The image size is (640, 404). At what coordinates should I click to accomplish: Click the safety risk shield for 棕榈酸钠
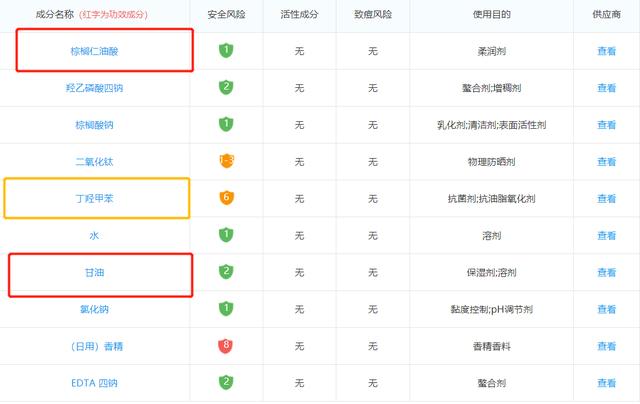[226, 124]
